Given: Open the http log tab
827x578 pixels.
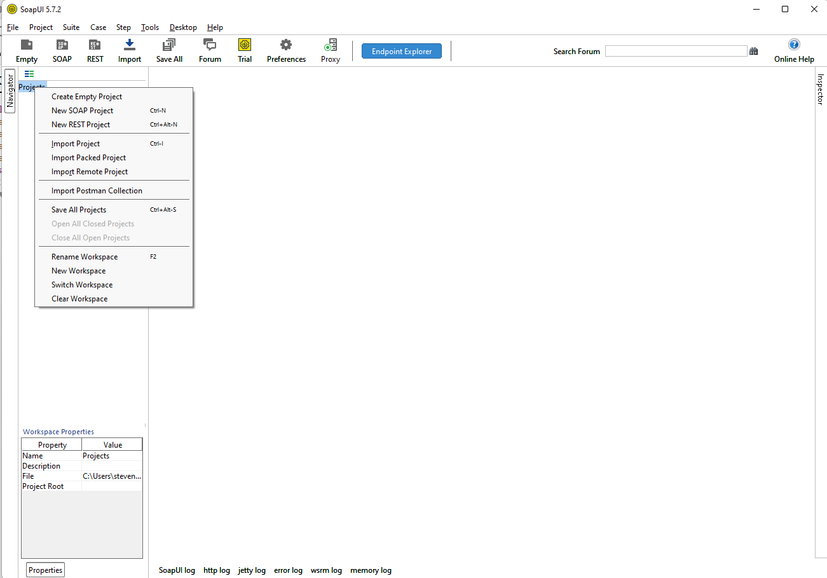Looking at the screenshot, I should coord(216,570).
